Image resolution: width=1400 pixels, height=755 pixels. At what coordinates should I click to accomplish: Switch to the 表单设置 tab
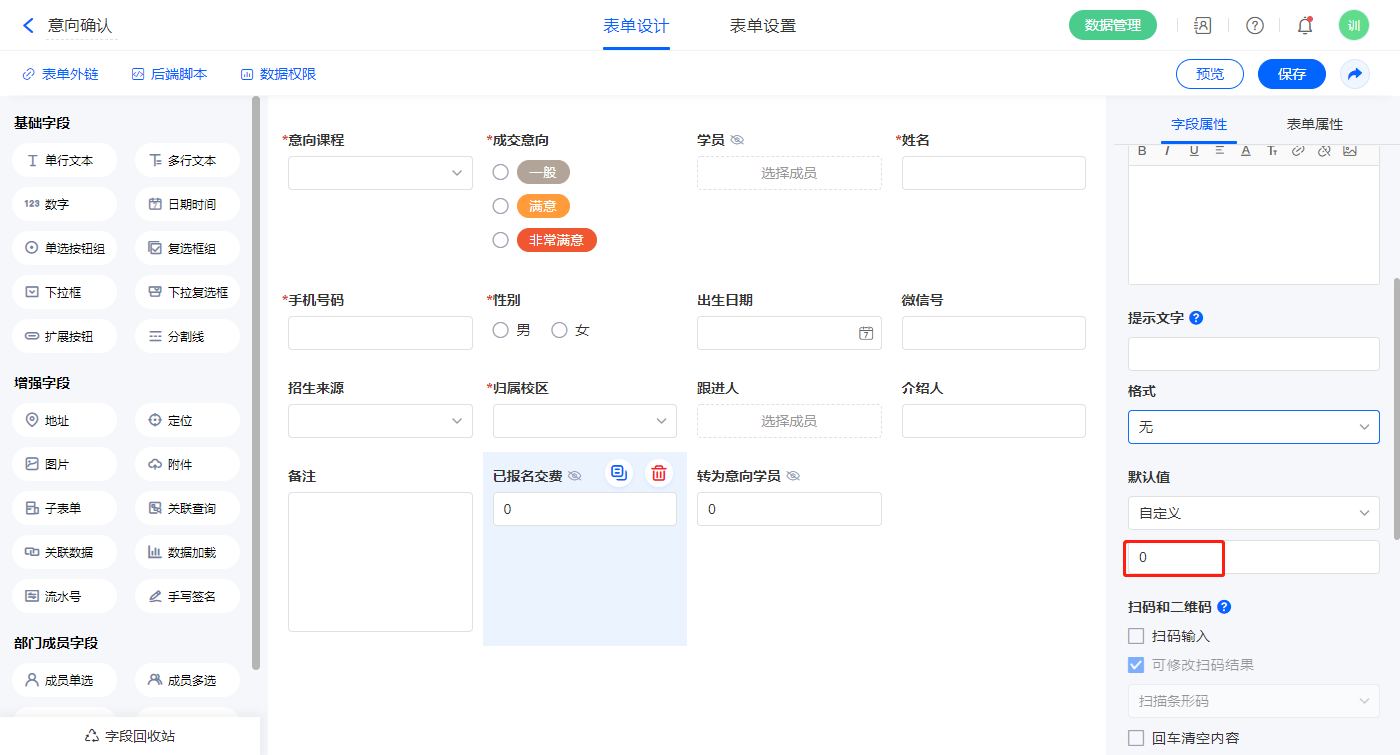[763, 26]
